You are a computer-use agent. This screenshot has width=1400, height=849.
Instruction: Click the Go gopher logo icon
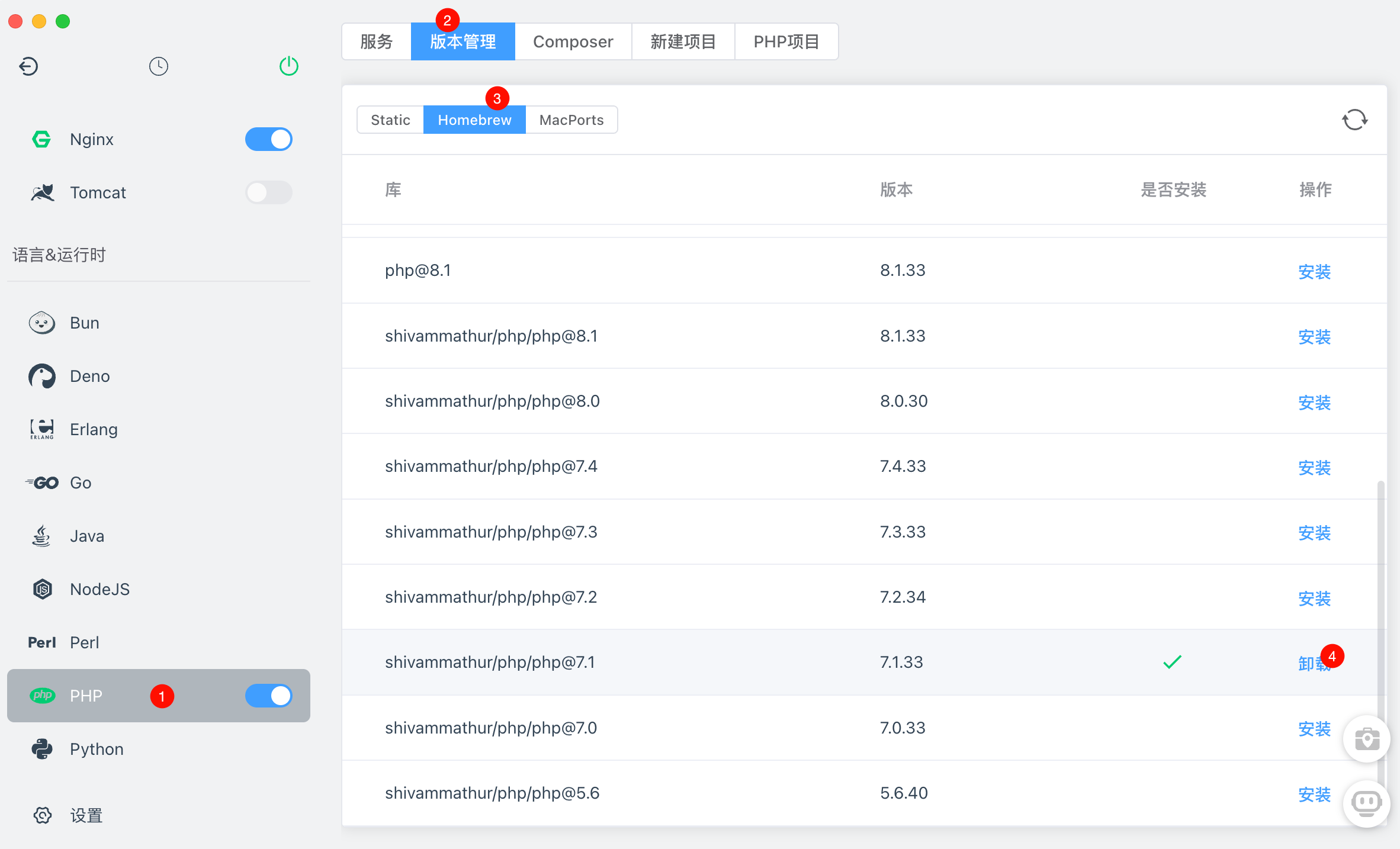tap(42, 483)
